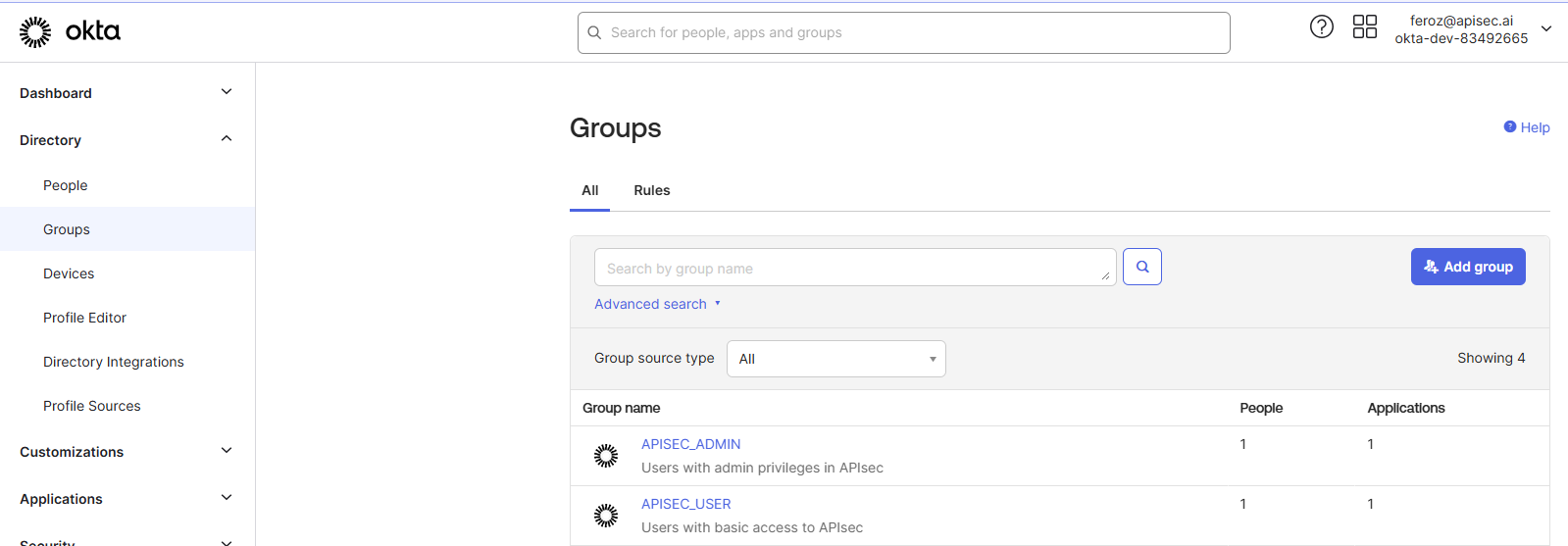Open the APISEC_ADMIN group link

[x=690, y=444]
